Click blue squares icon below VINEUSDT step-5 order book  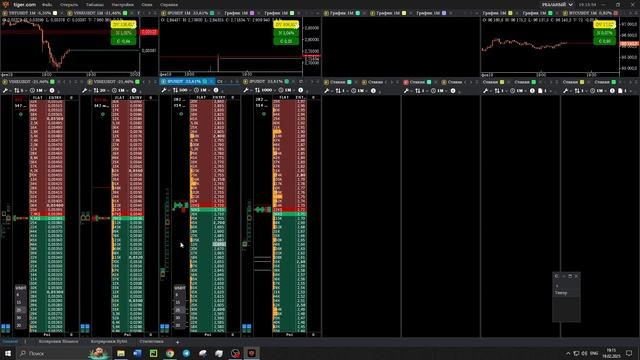5,328
